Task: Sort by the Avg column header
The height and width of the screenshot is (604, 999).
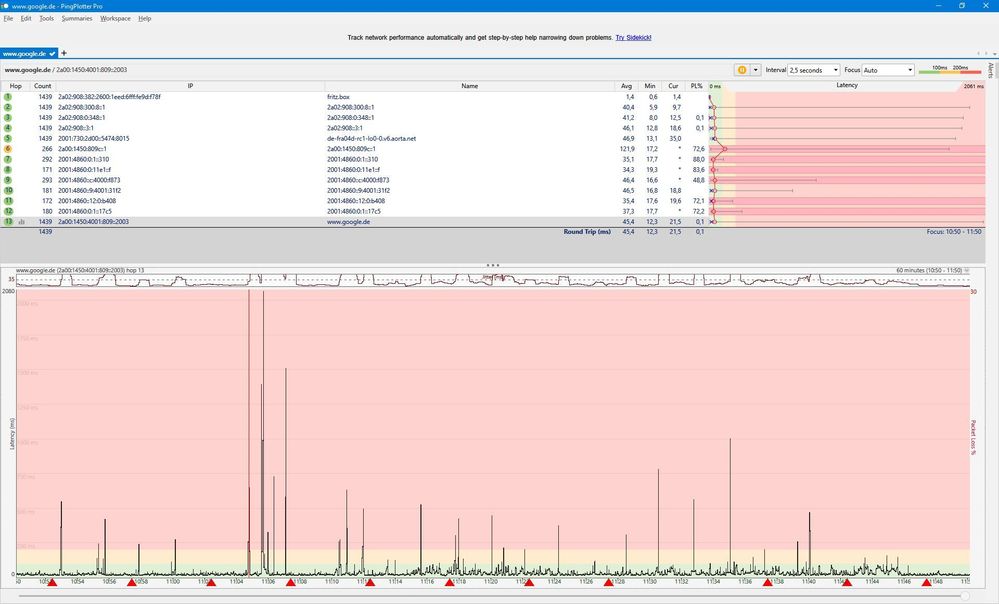Action: [626, 86]
